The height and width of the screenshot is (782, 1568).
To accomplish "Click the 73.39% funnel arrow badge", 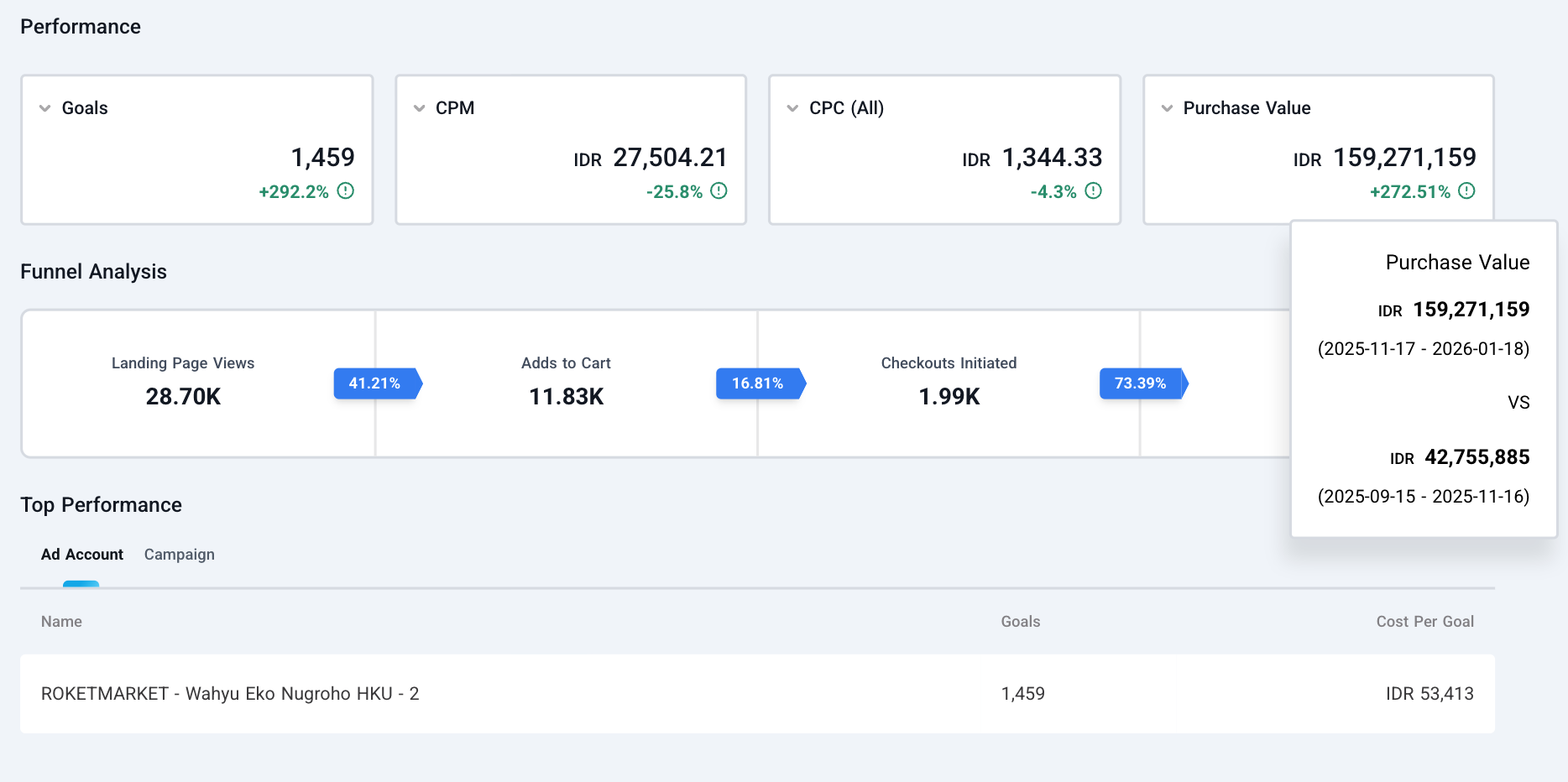I will [1143, 383].
